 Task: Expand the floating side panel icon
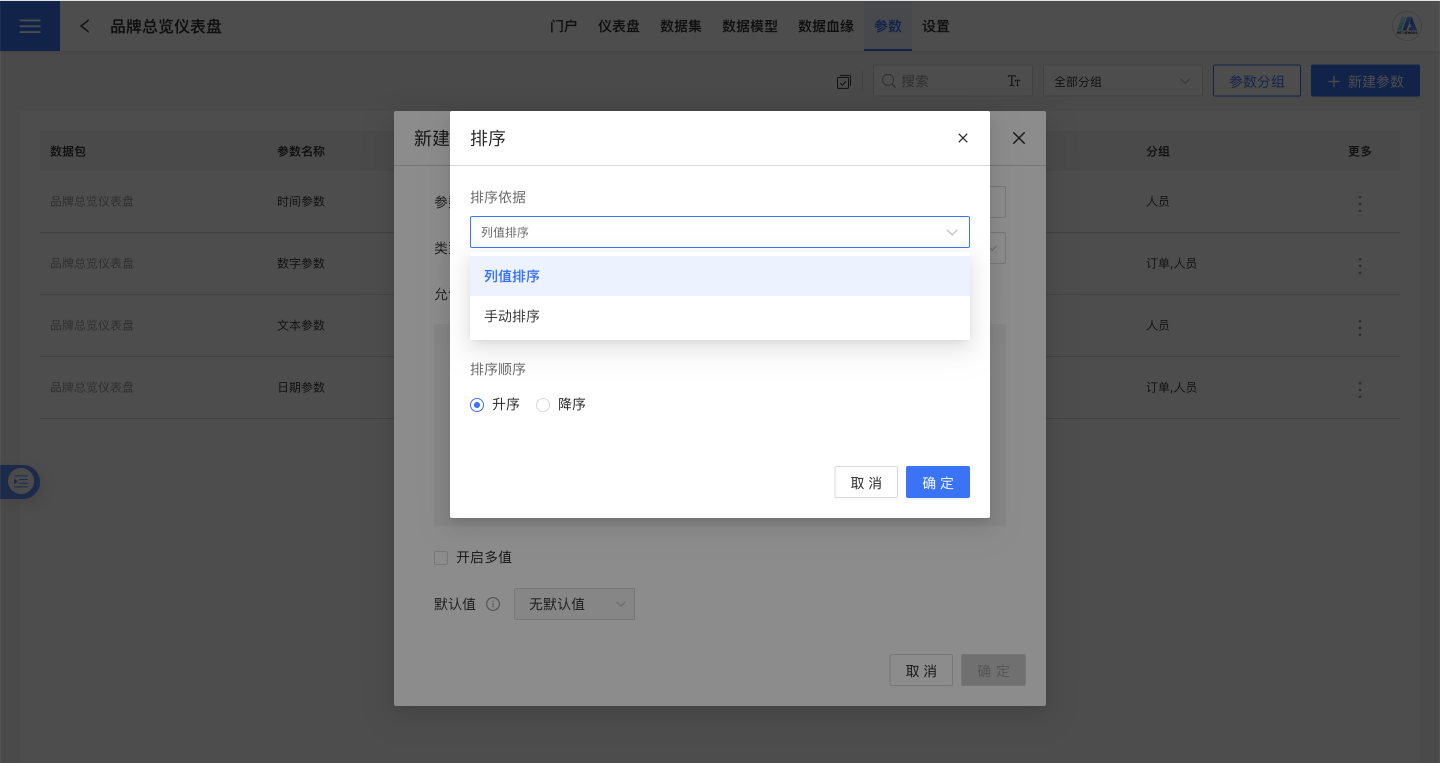(21, 482)
